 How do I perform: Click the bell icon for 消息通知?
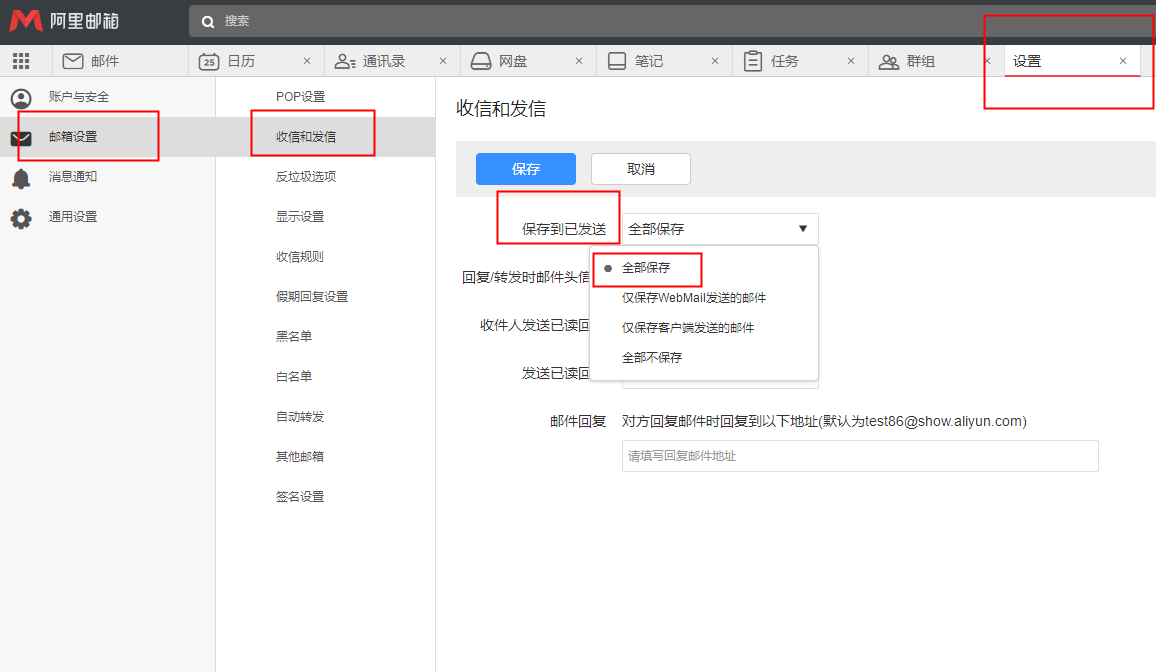(x=21, y=177)
